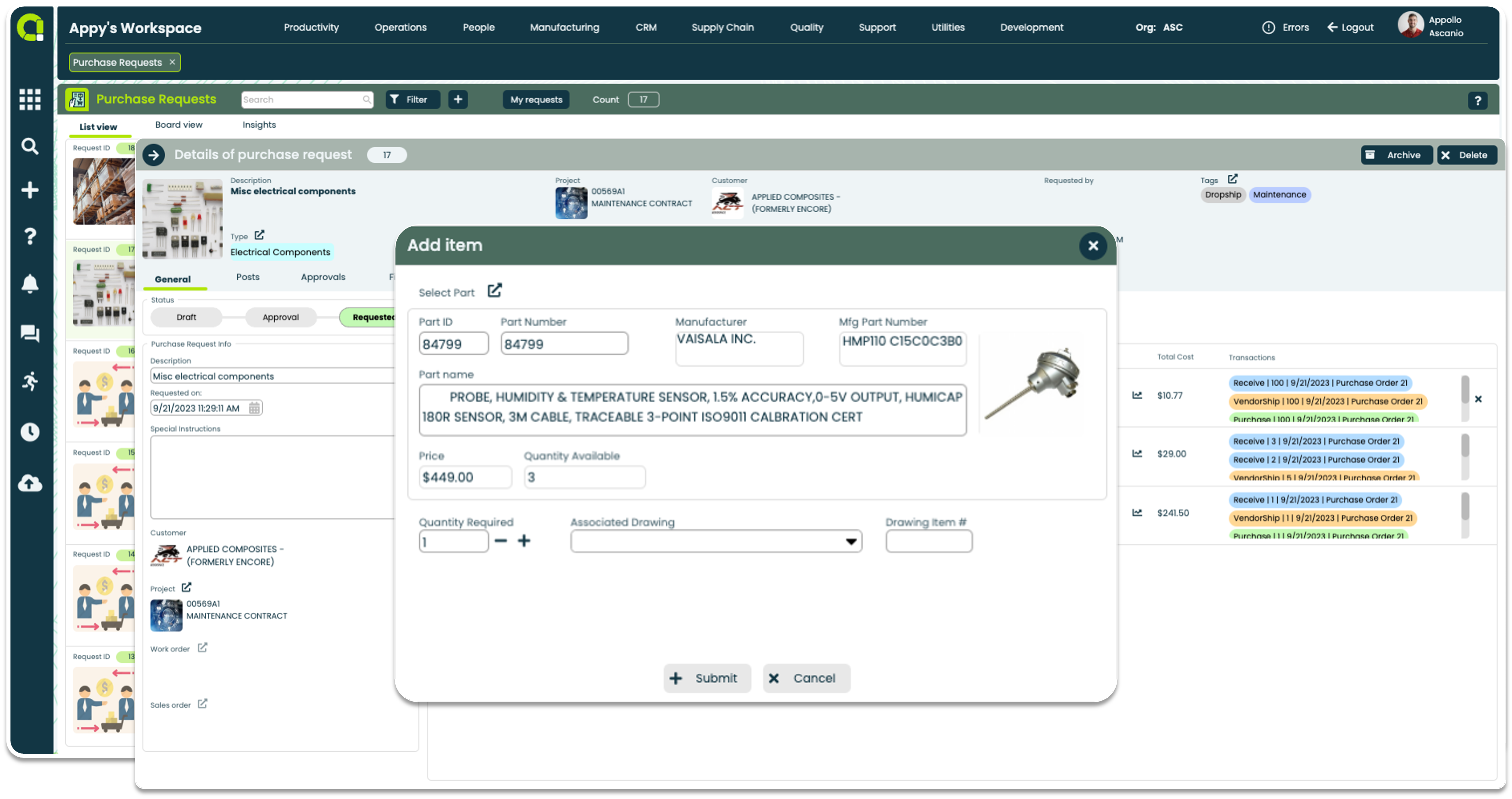
Task: Click the chart icon beside $10.77
Action: point(1137,395)
